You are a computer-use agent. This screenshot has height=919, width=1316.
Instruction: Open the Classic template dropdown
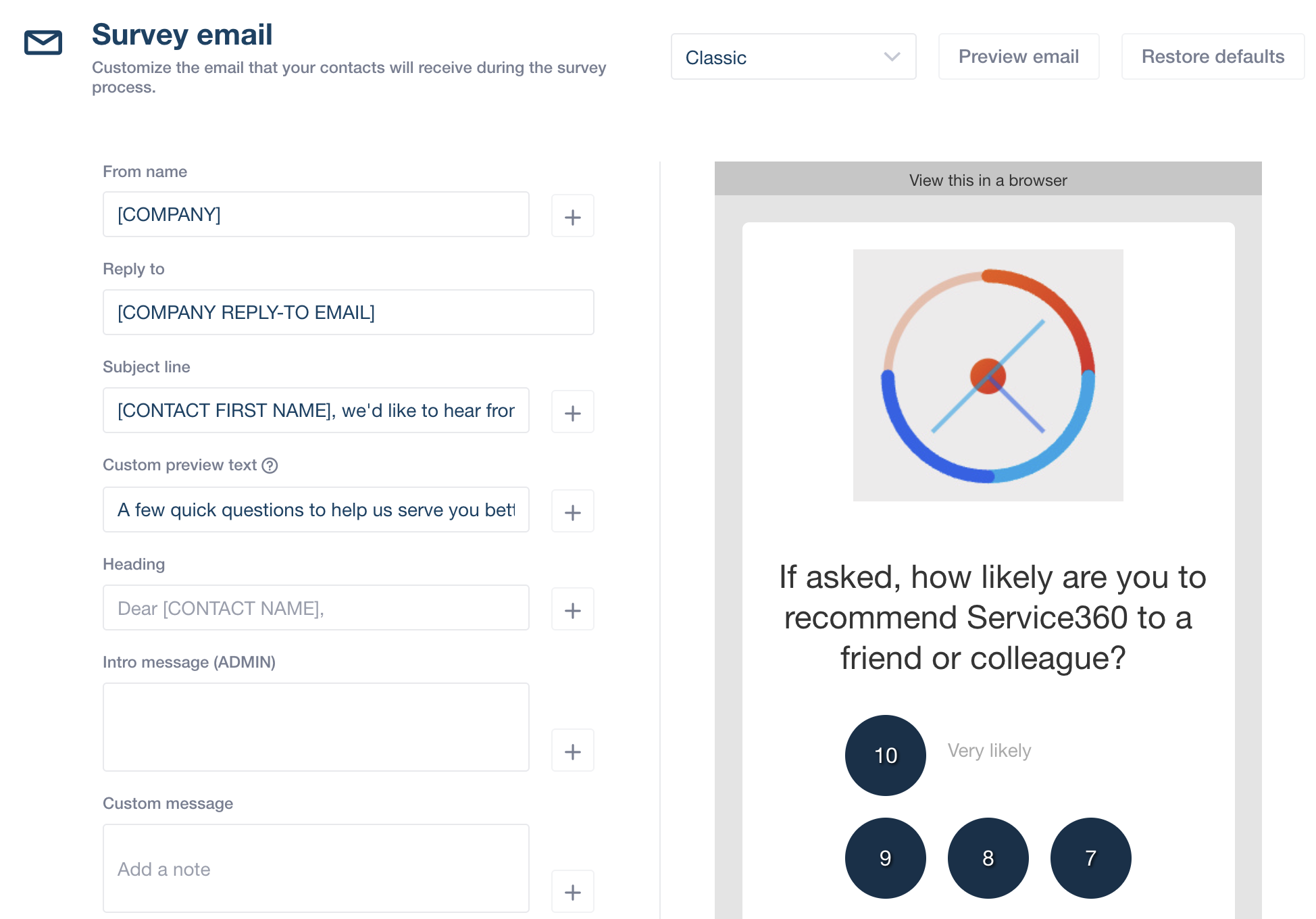(x=793, y=57)
